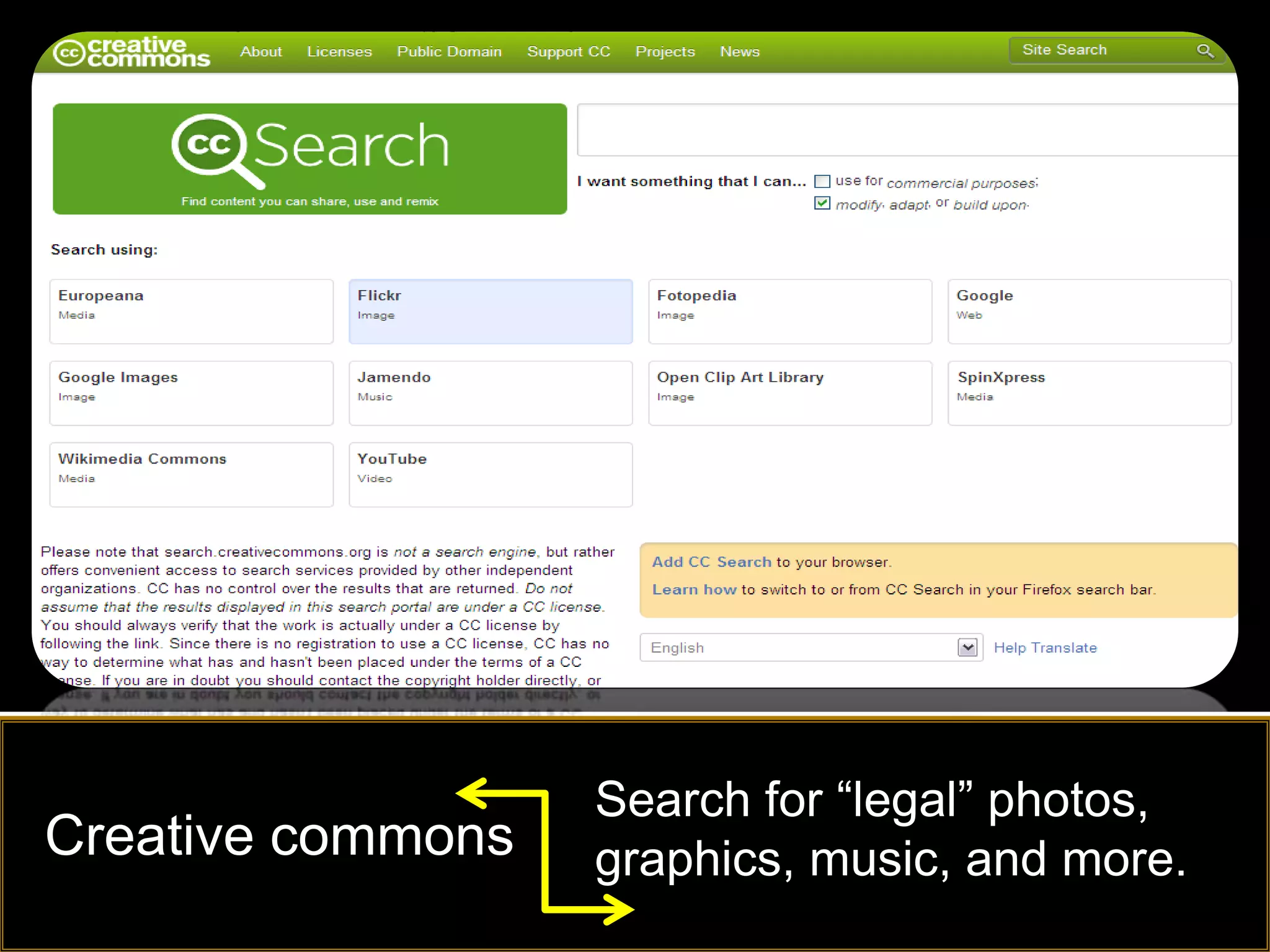Click 'I want something that I can...' text
1270x952 pixels.
(691, 181)
